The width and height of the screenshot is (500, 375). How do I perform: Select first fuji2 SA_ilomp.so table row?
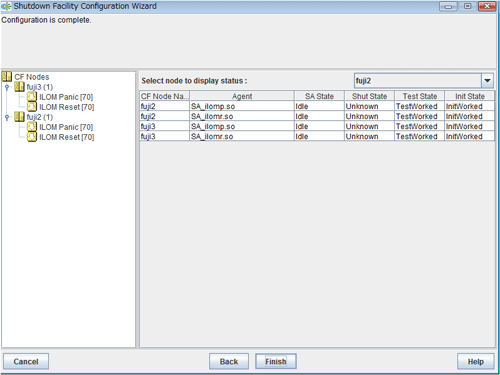click(317, 106)
